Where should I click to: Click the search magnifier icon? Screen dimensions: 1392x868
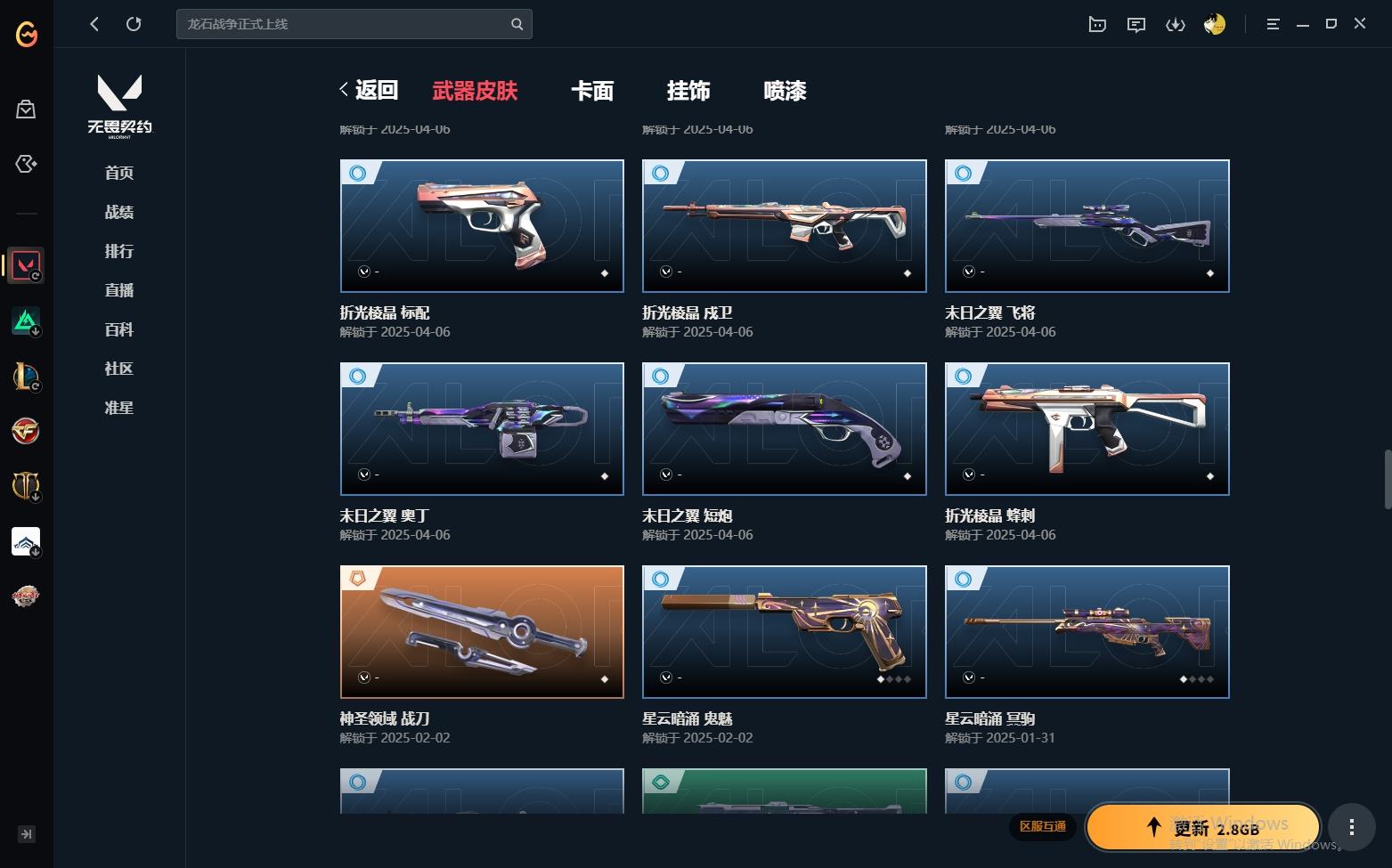coord(517,24)
